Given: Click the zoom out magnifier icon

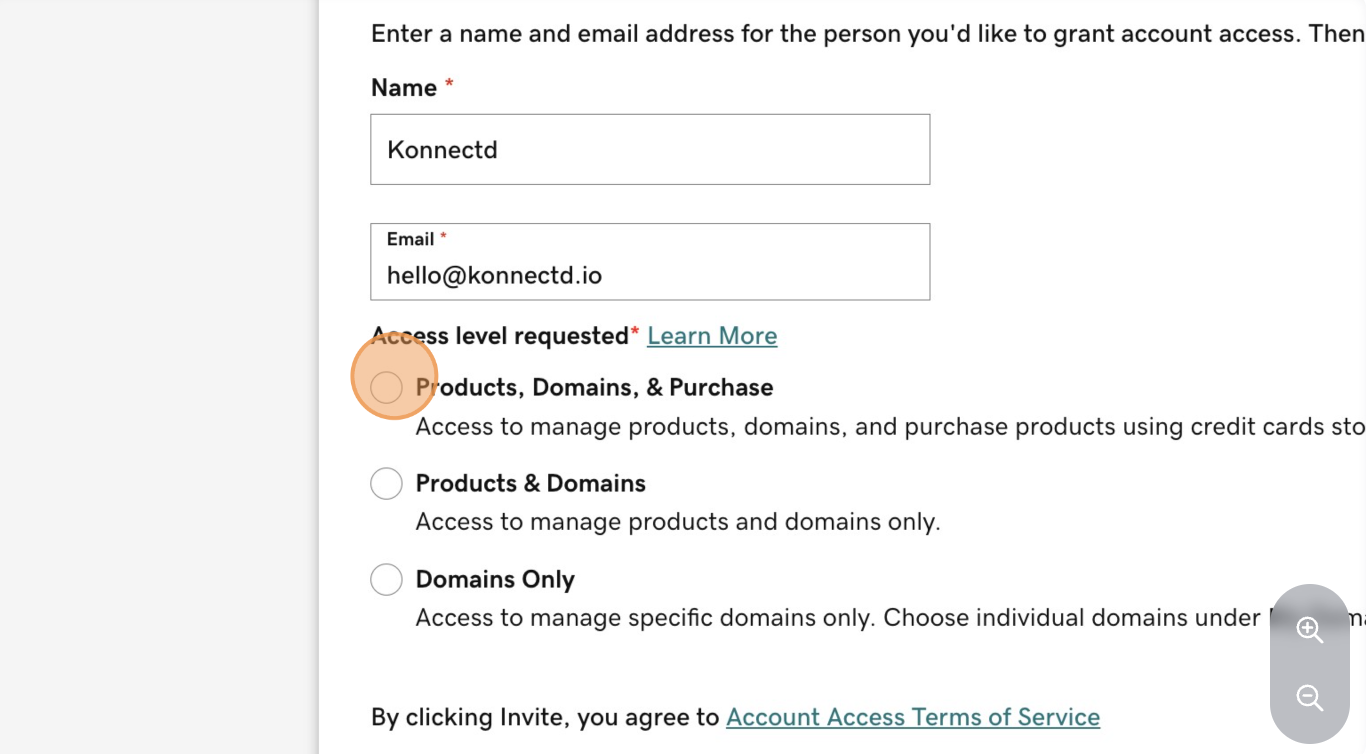Looking at the screenshot, I should 1309,698.
